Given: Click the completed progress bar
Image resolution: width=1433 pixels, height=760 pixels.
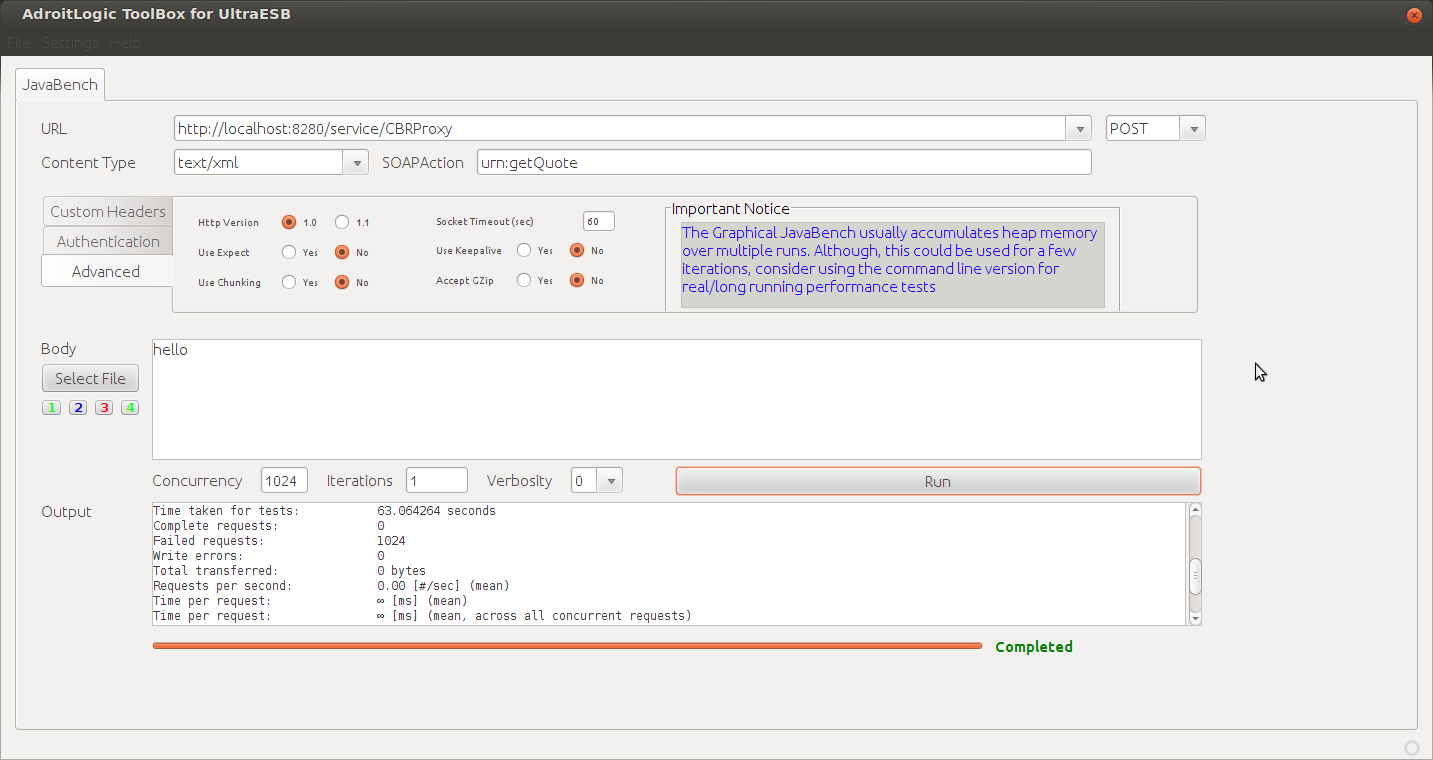Looking at the screenshot, I should 567,646.
